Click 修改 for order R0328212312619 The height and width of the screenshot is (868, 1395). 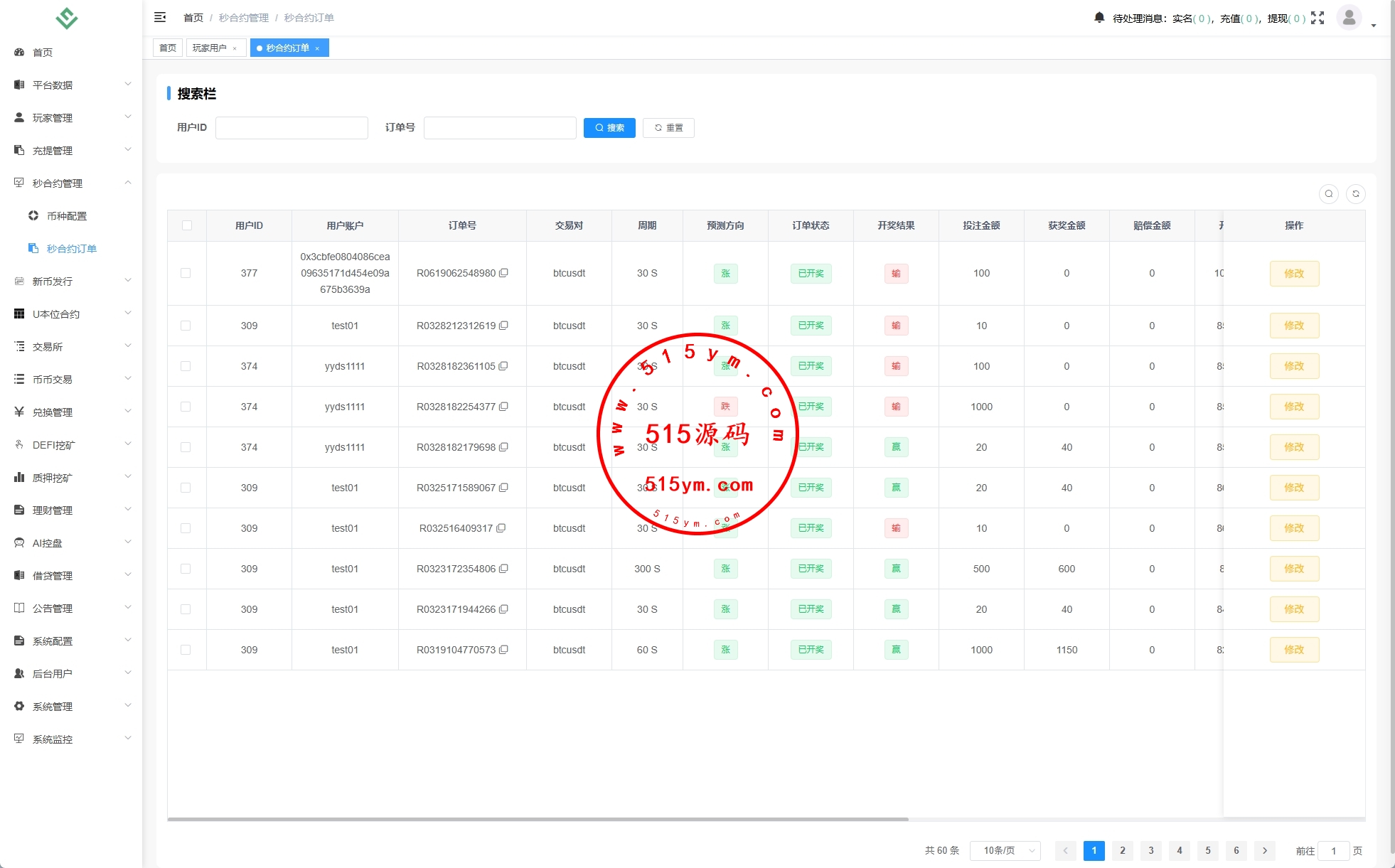coord(1293,326)
